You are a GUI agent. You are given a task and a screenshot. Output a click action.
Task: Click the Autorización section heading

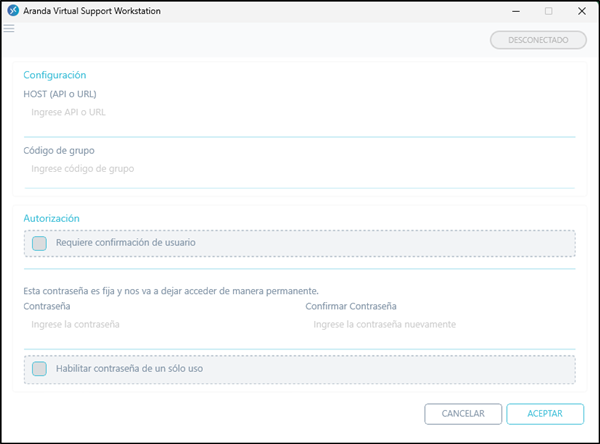point(51,218)
